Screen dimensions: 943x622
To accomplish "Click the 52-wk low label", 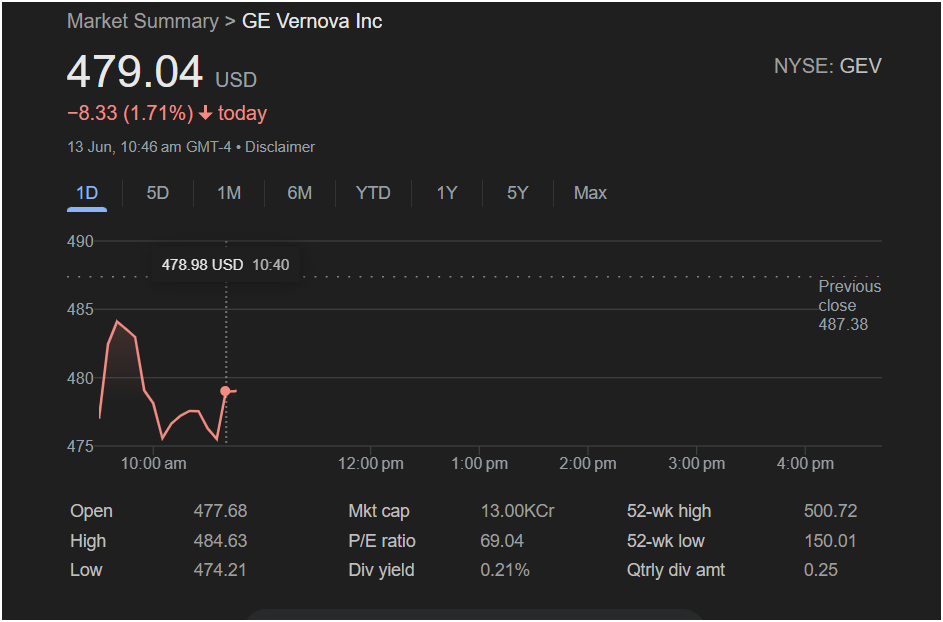I will tap(665, 541).
